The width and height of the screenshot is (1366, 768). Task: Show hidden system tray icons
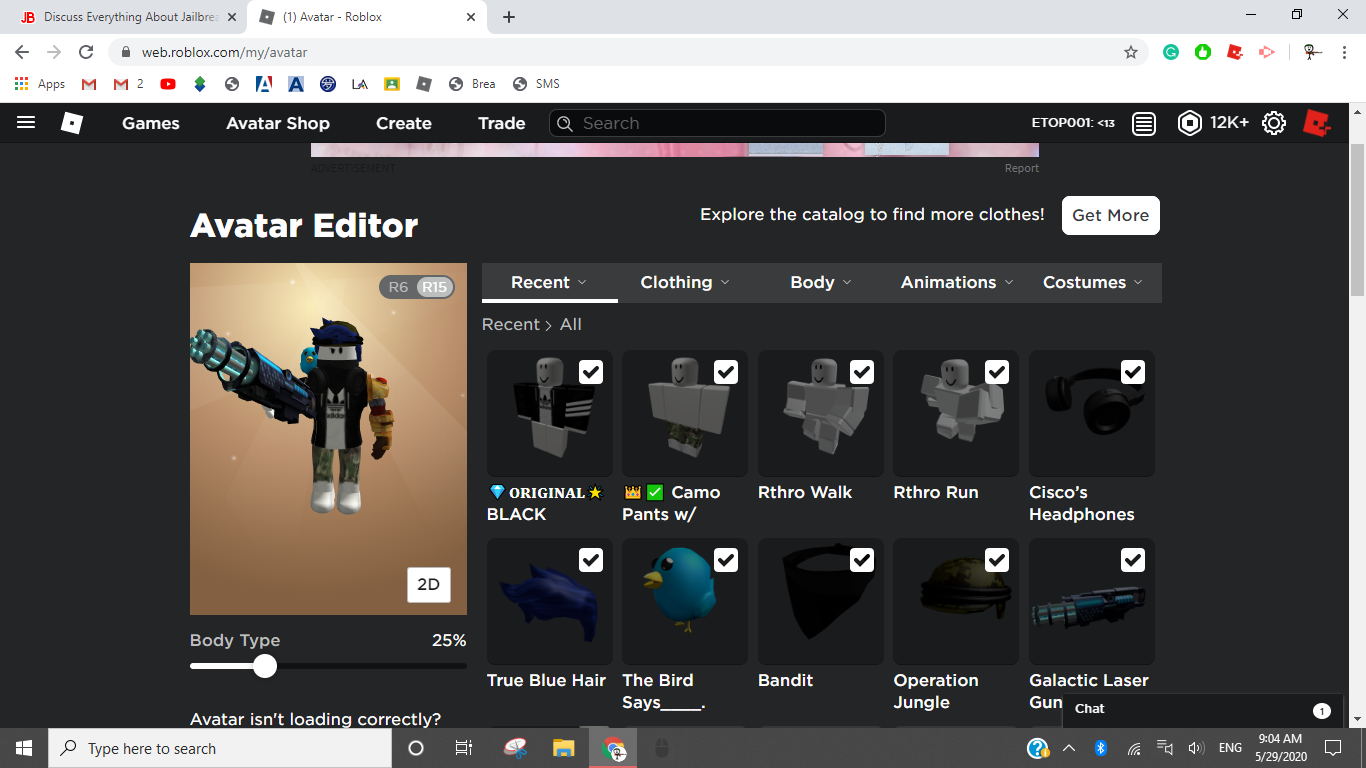click(x=1069, y=748)
